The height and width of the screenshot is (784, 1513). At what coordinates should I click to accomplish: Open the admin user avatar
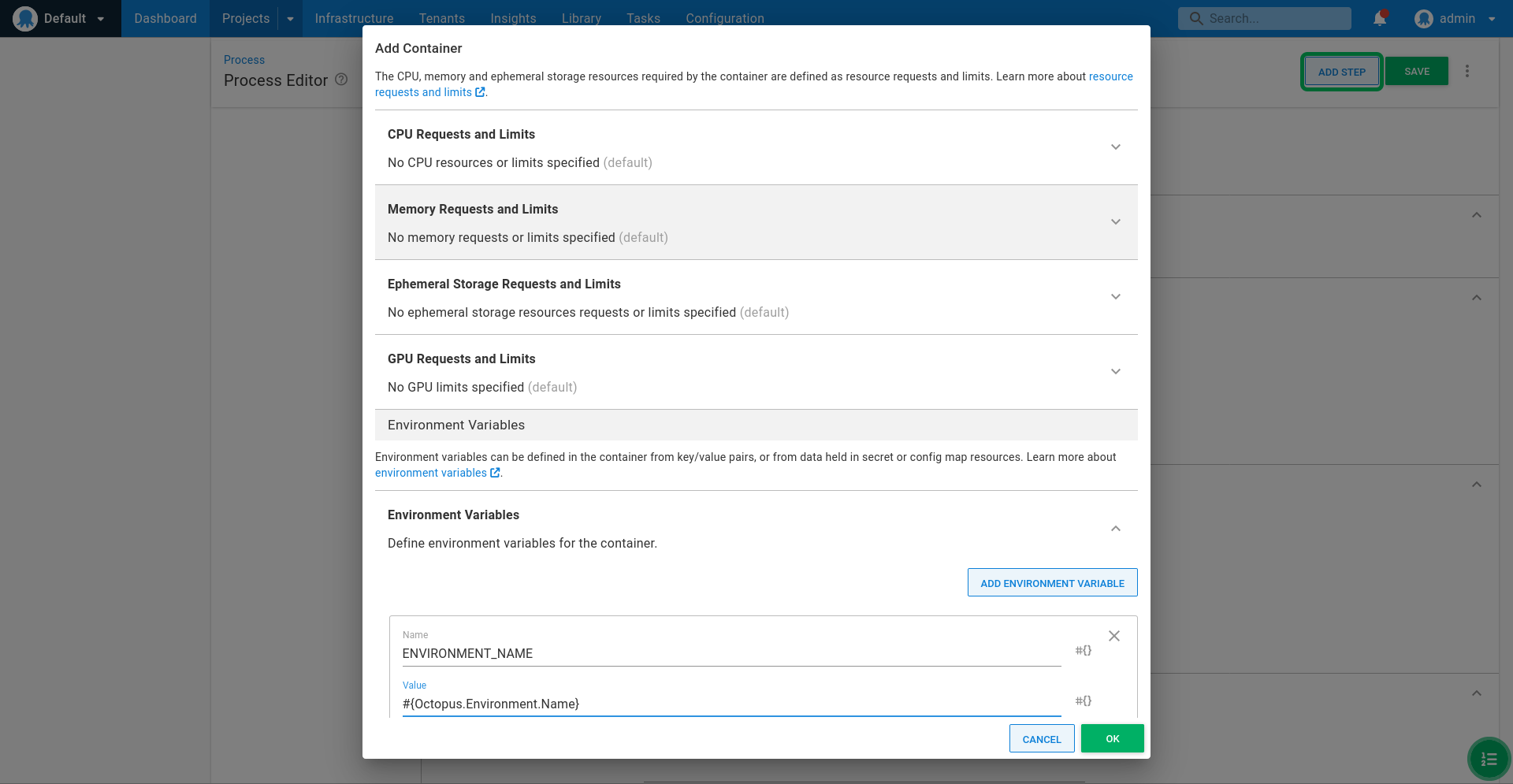coord(1423,18)
